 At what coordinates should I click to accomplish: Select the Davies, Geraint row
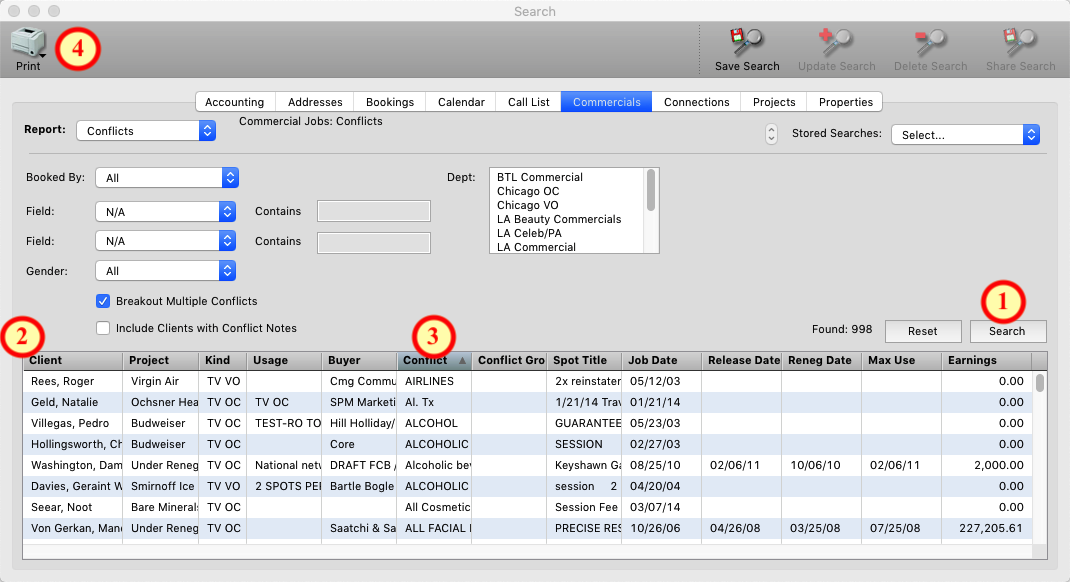click(527, 486)
